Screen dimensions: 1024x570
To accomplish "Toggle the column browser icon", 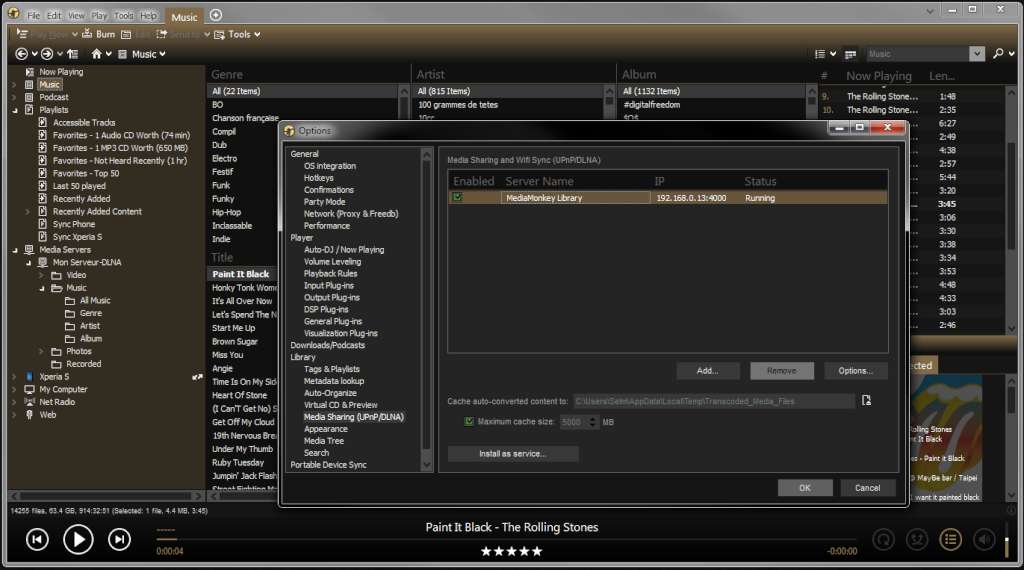I will 850,54.
